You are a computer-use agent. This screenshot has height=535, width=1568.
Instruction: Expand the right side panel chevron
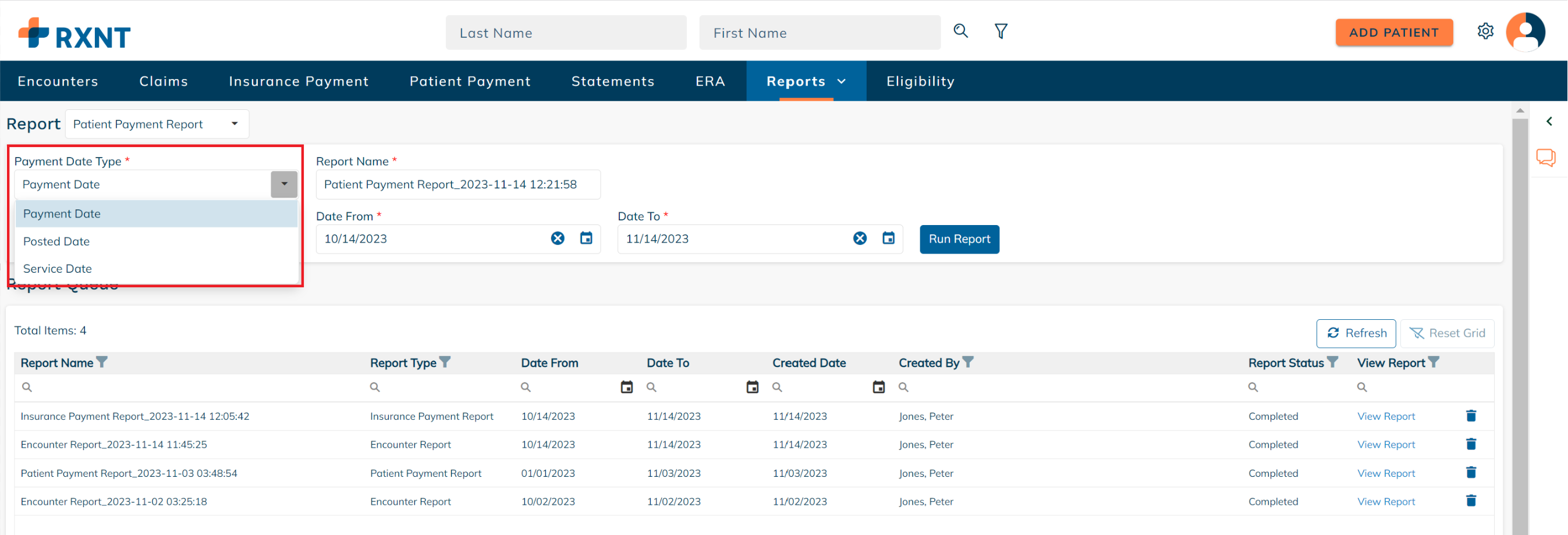click(1549, 122)
